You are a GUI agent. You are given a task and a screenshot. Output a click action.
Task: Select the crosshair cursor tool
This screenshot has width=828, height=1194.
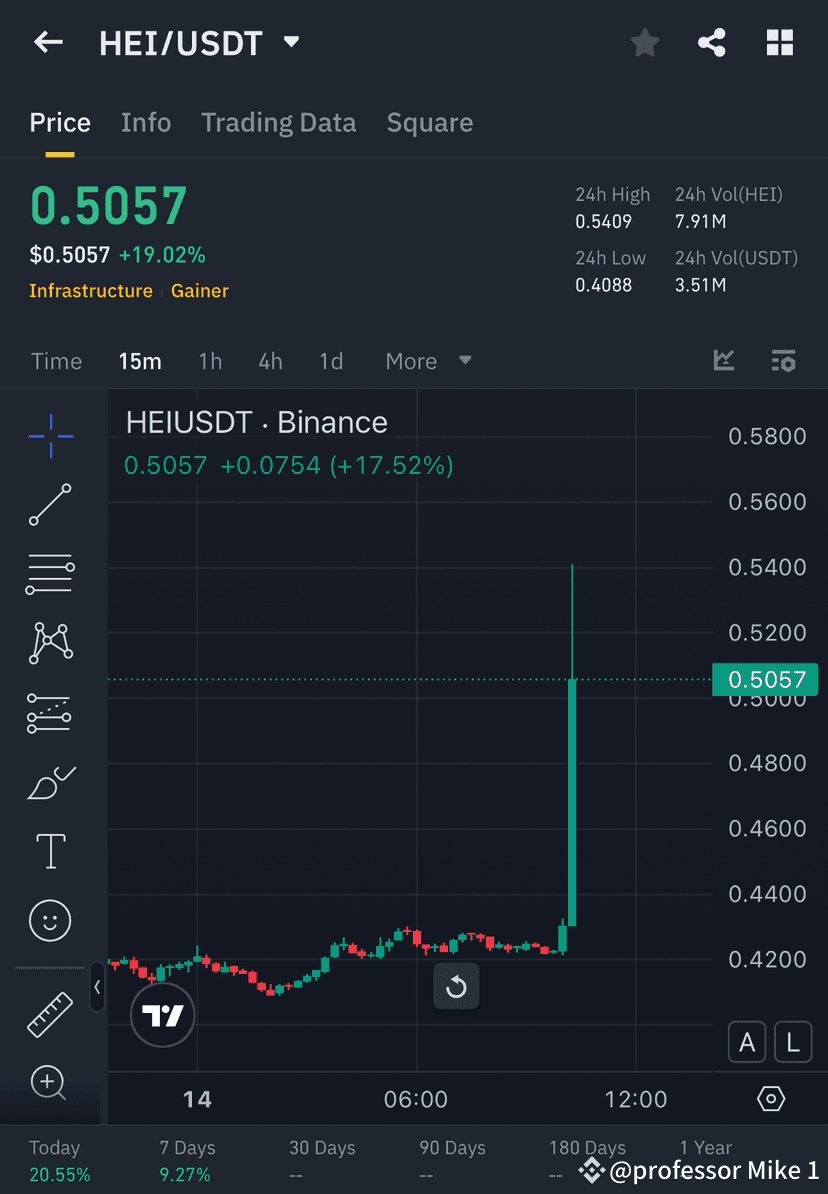(50, 436)
